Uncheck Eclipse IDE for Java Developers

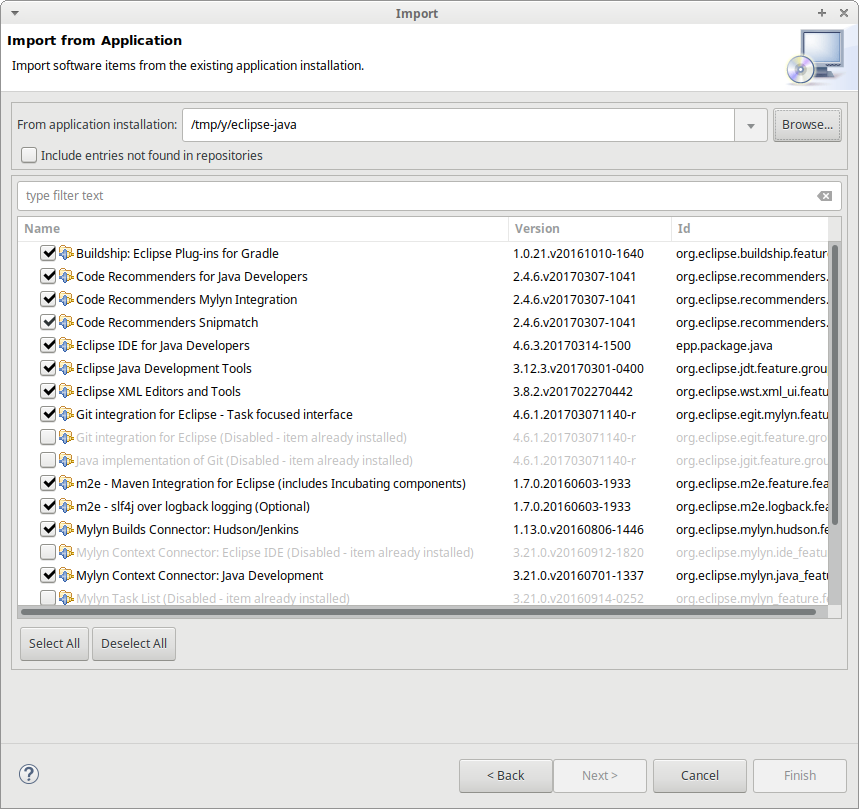click(x=48, y=345)
